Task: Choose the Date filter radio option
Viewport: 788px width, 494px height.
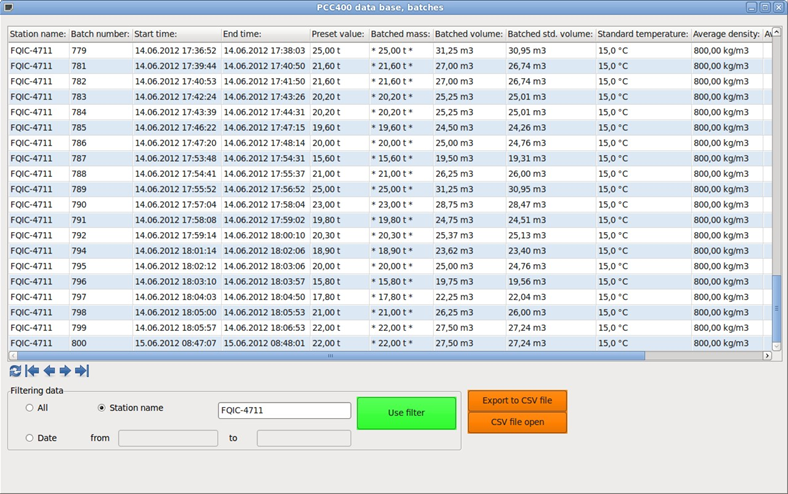Action: 30,438
